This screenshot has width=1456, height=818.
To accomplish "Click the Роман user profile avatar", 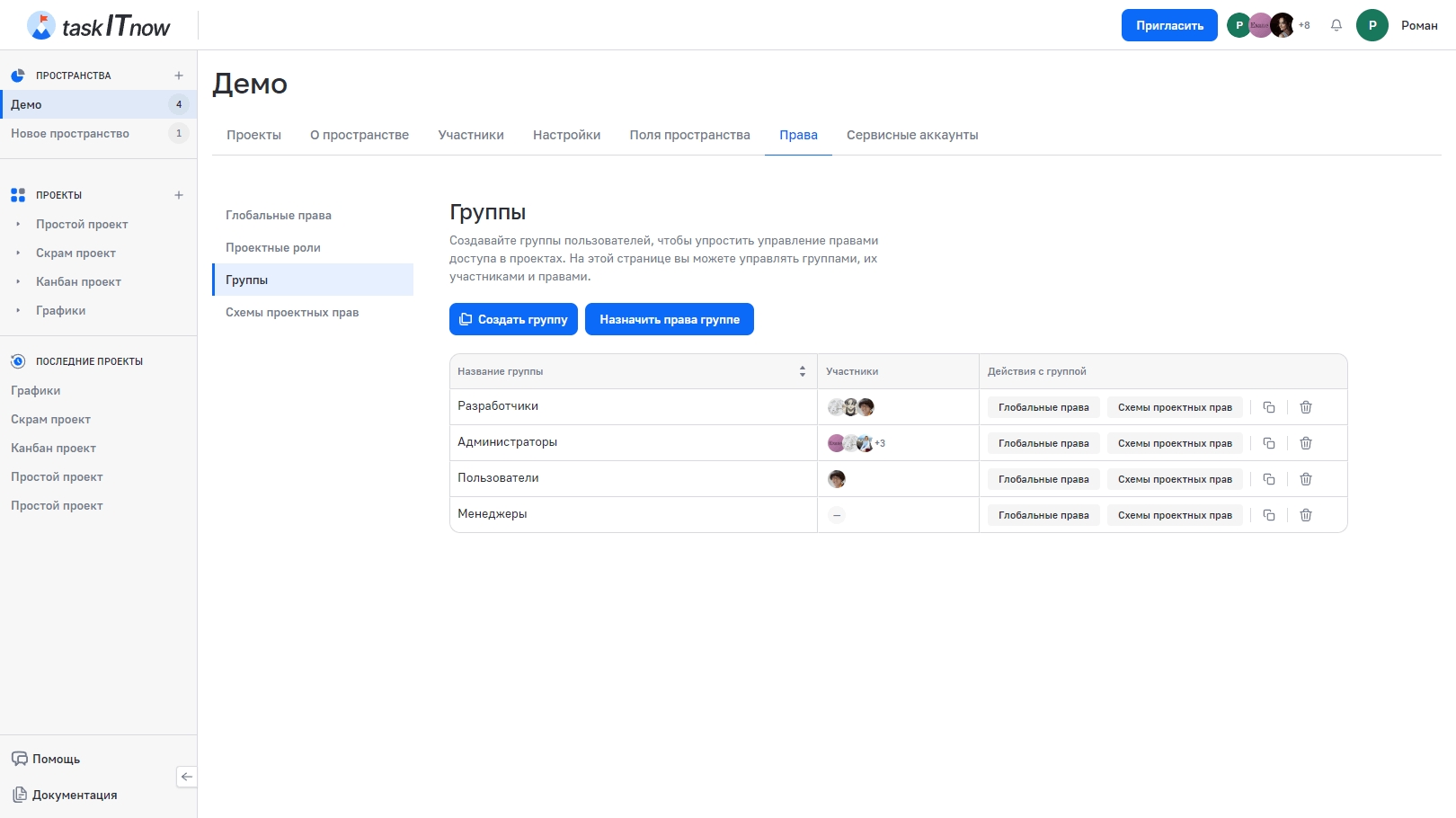I will tap(1372, 25).
